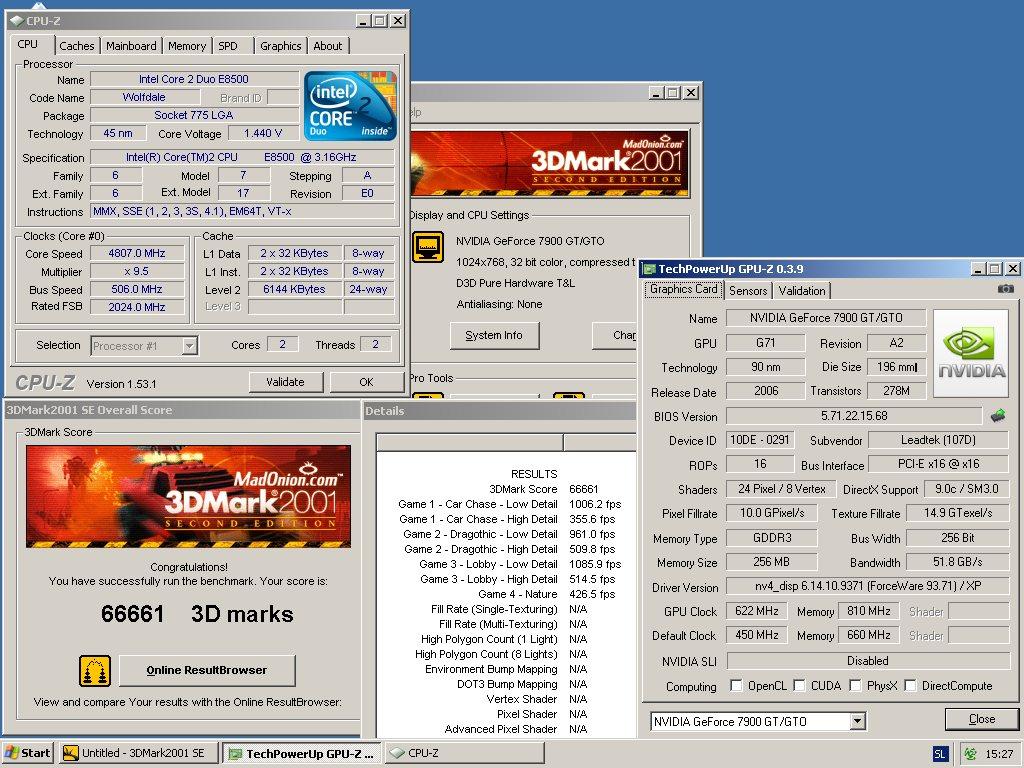Click OK button in CPU-Z

click(366, 382)
